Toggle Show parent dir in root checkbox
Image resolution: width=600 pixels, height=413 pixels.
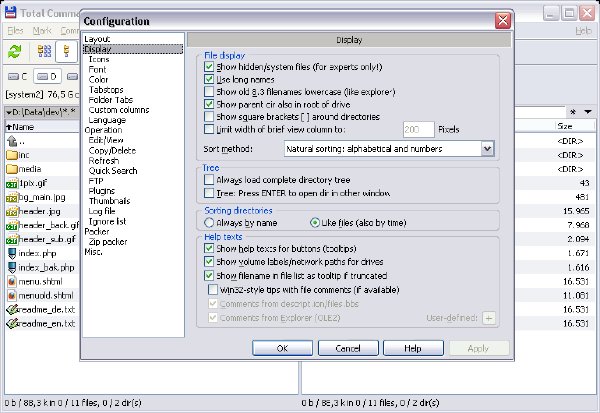(209, 104)
